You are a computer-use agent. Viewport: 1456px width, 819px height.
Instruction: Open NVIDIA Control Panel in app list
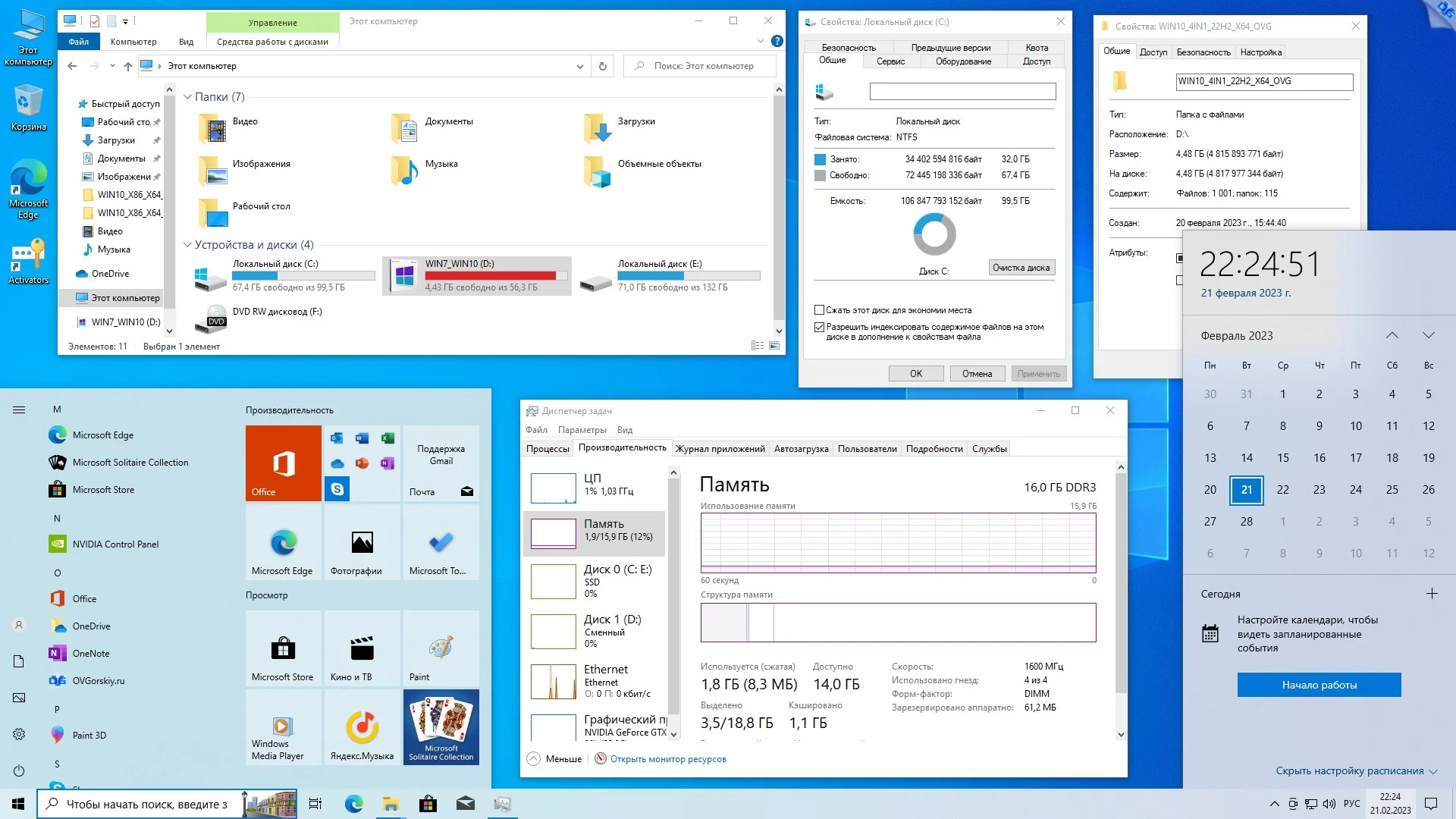coord(115,544)
